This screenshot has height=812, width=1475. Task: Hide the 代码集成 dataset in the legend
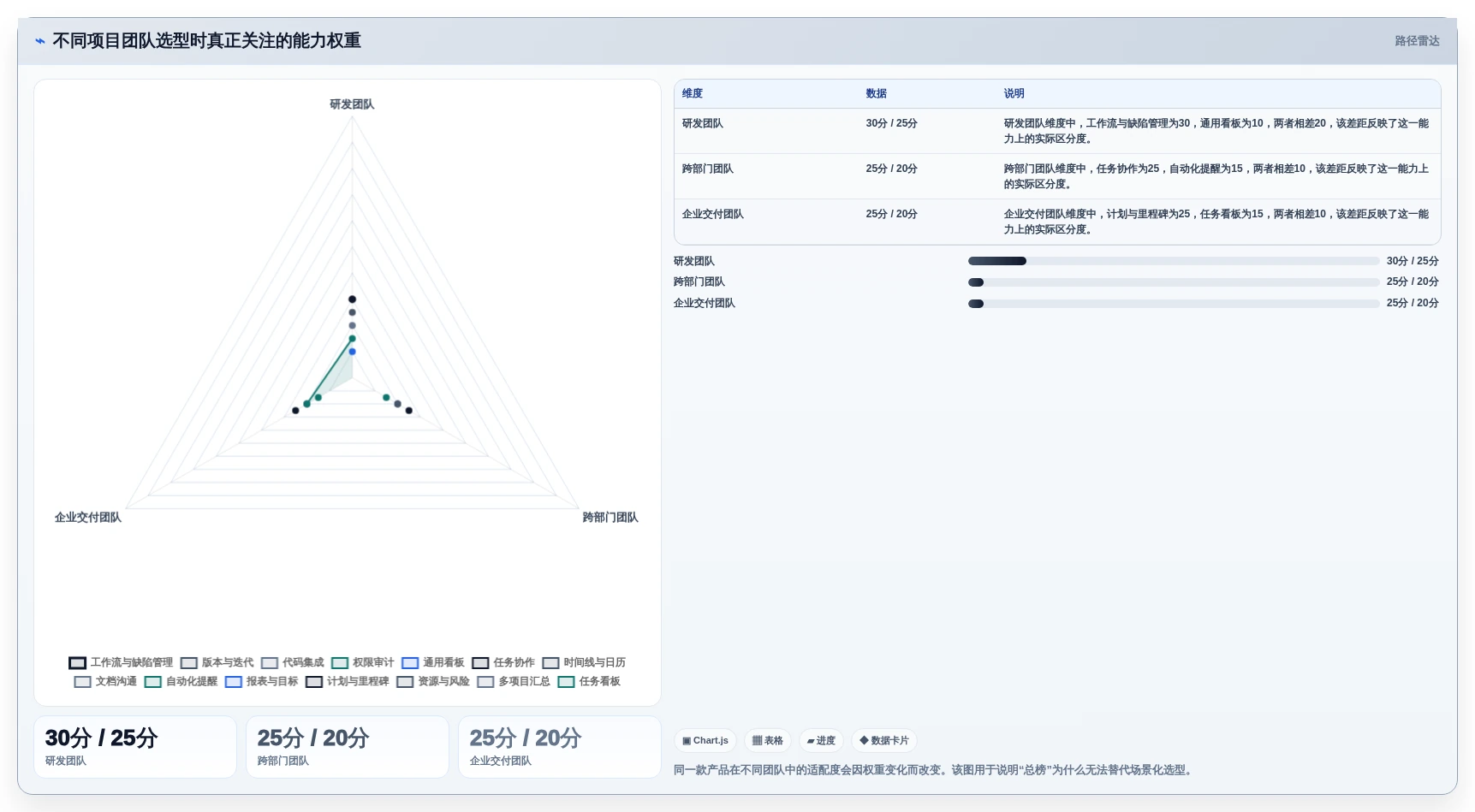pyautogui.click(x=292, y=662)
